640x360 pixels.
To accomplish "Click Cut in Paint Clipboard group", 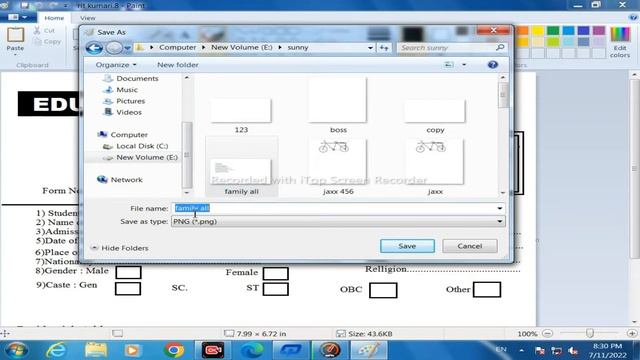I will [44, 31].
